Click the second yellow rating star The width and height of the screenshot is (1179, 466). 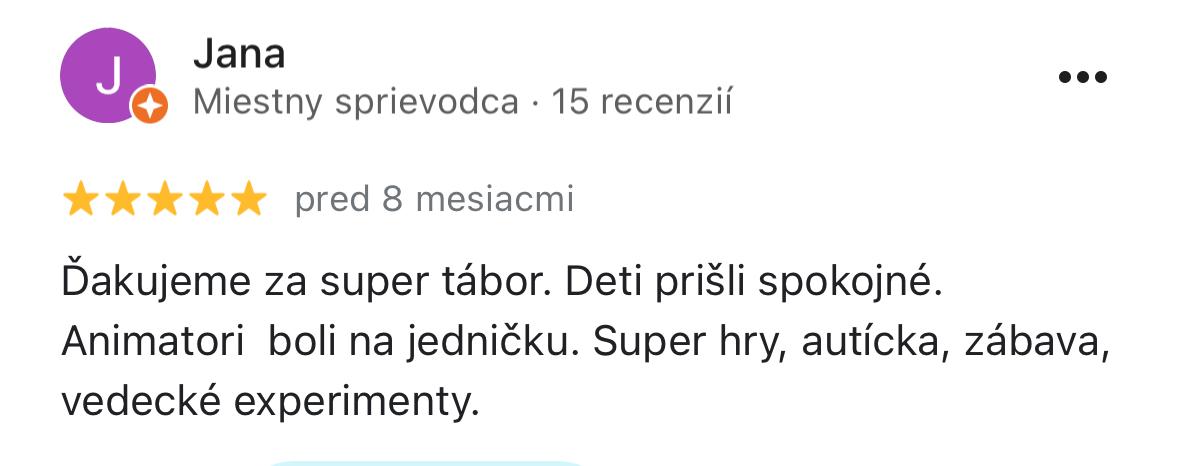coord(122,200)
